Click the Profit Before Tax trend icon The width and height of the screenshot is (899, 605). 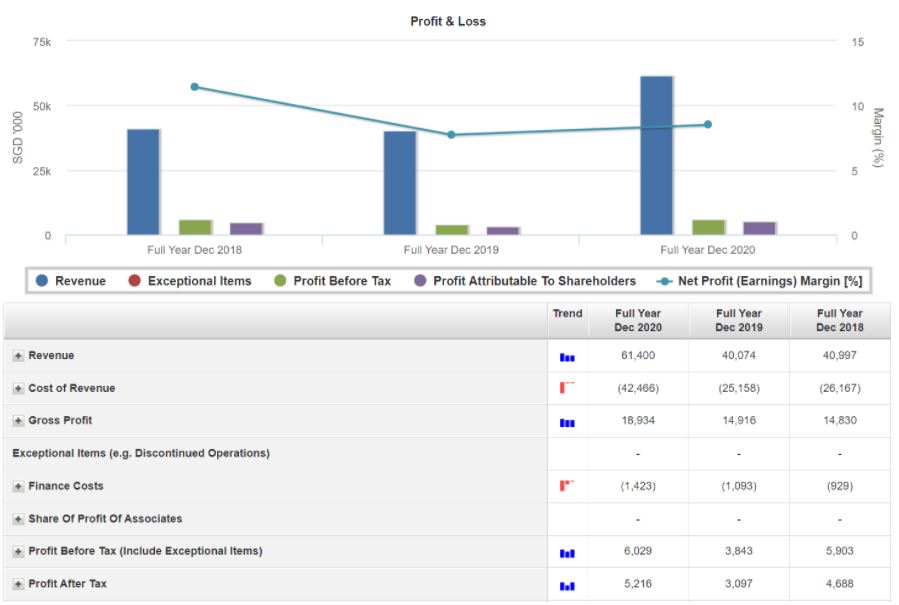coord(567,552)
